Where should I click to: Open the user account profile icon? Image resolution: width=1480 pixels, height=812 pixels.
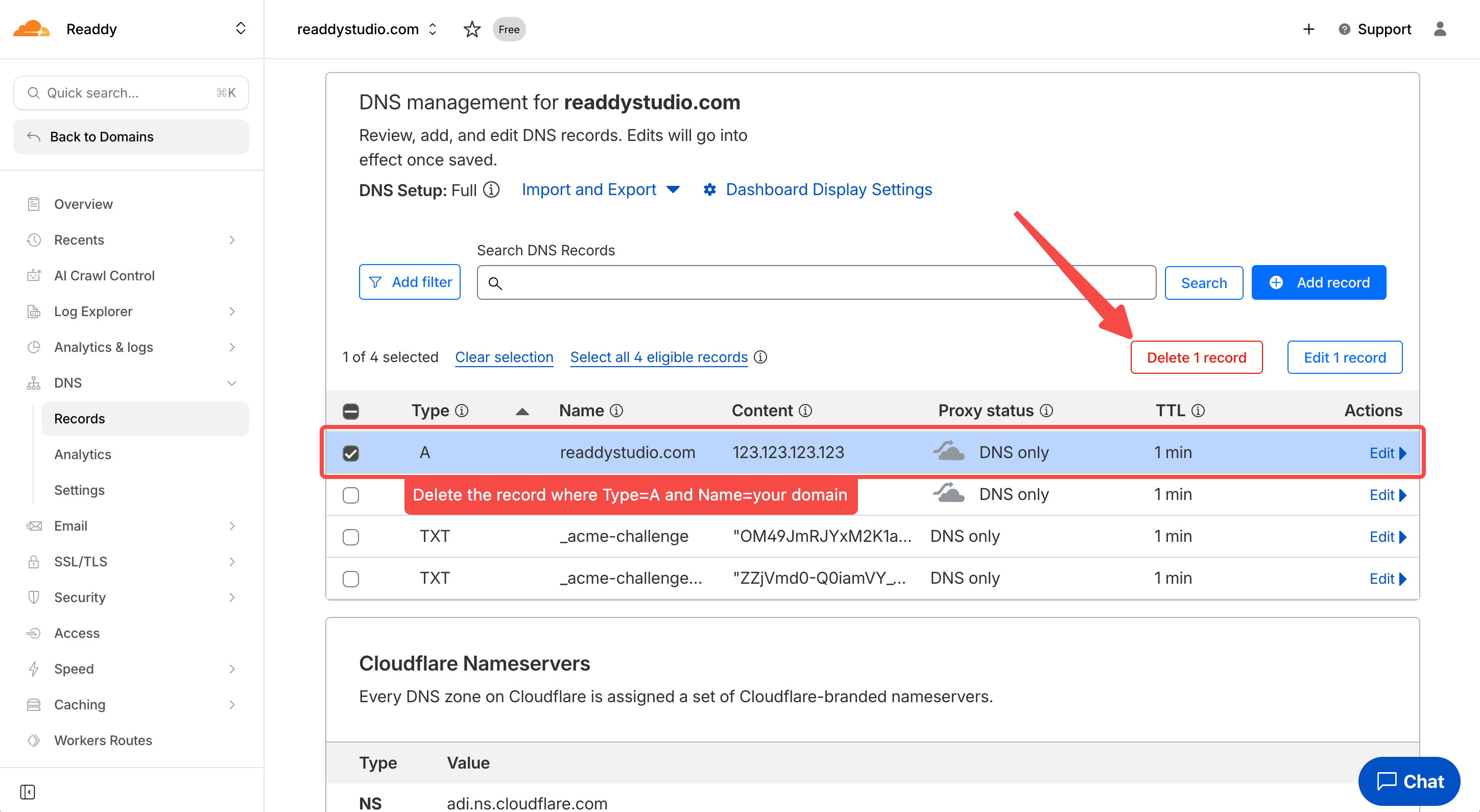(x=1439, y=29)
